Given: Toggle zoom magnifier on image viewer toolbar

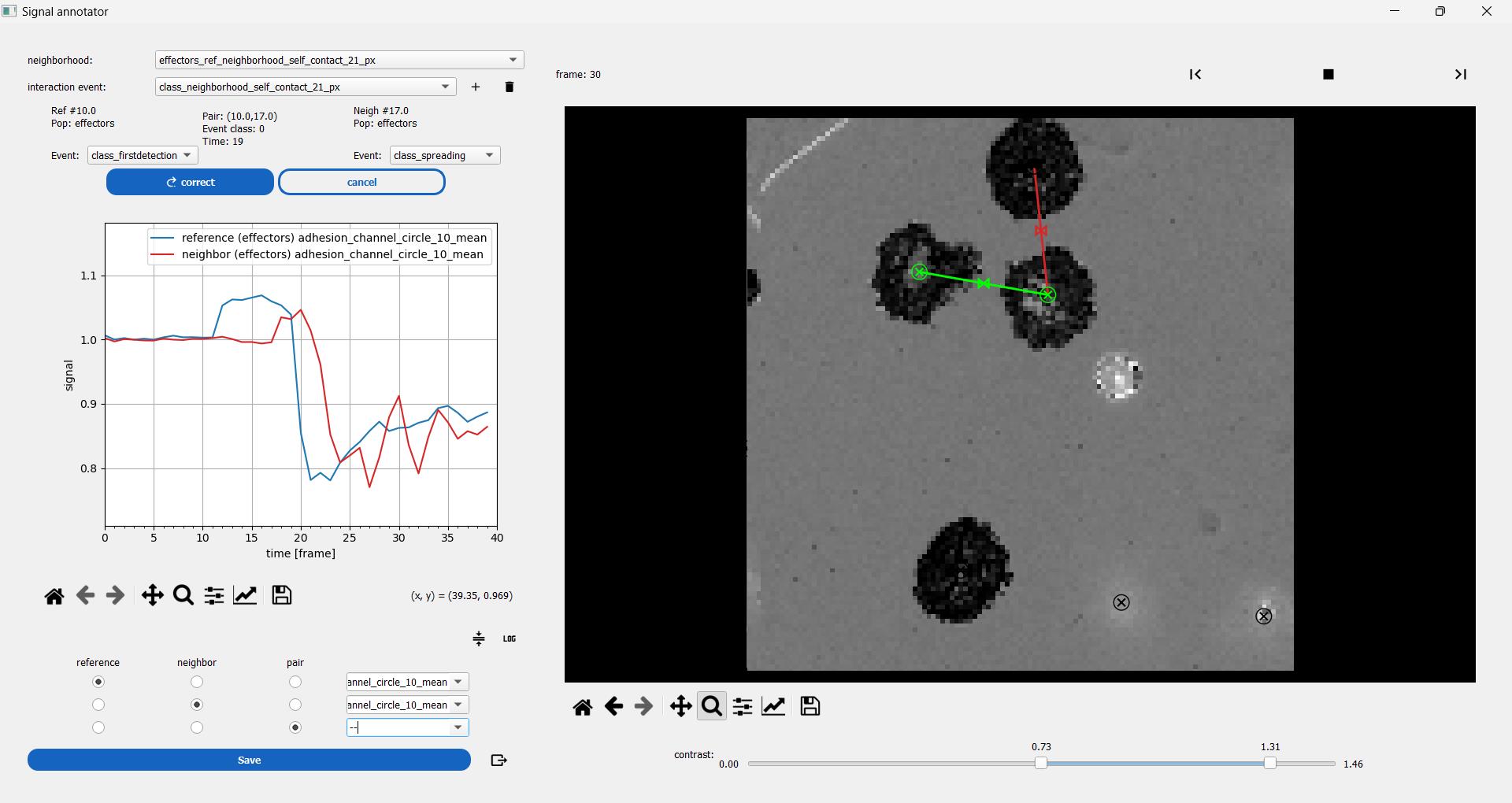Looking at the screenshot, I should (x=712, y=706).
